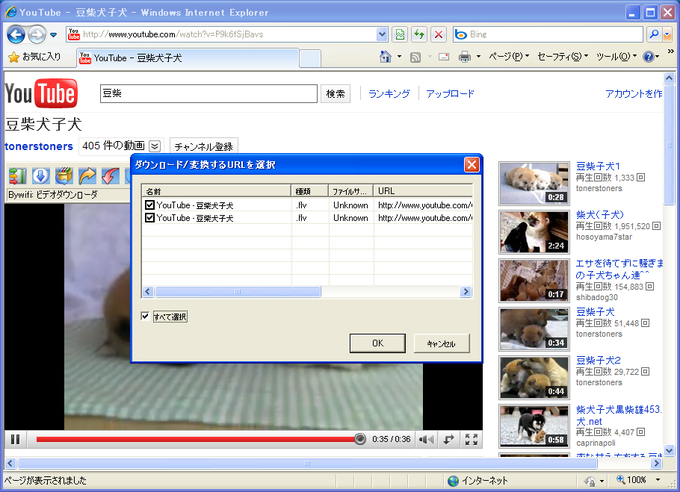
Task: Open the Home button dropdown arrow
Action: [399, 57]
